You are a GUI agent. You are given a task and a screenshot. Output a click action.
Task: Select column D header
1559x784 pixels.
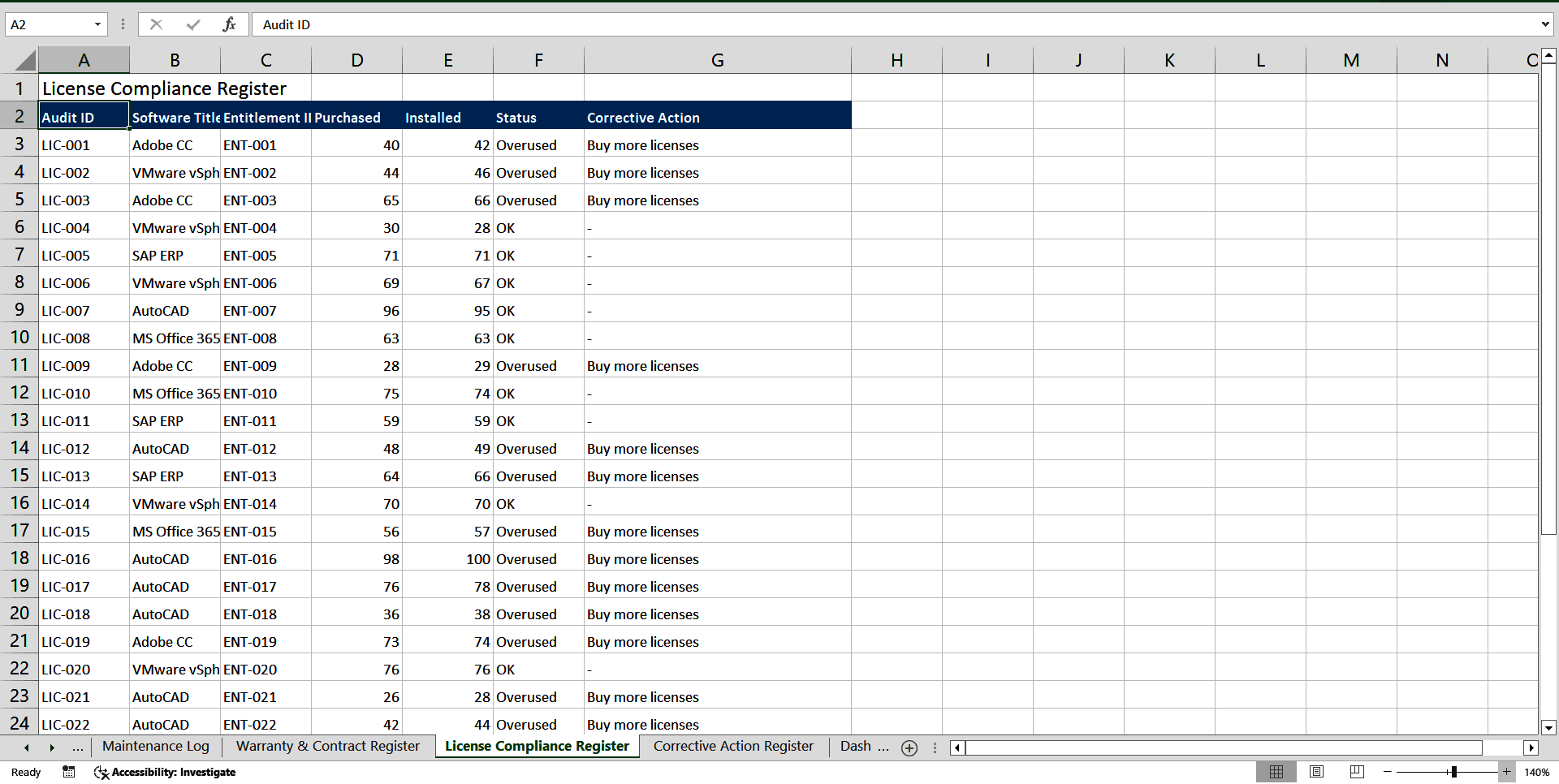click(357, 60)
